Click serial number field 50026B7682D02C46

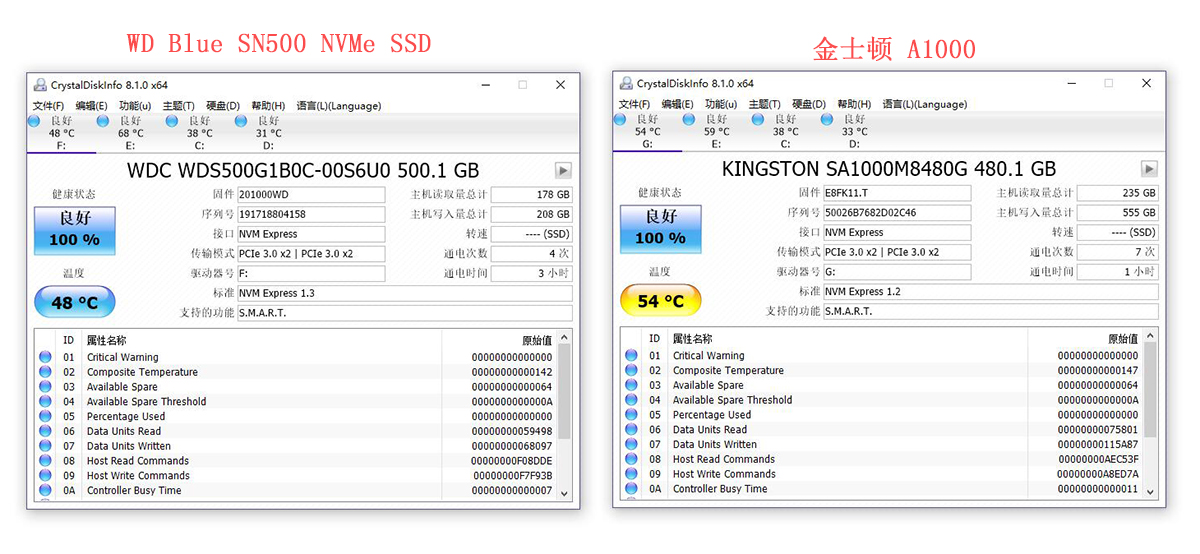coord(897,212)
